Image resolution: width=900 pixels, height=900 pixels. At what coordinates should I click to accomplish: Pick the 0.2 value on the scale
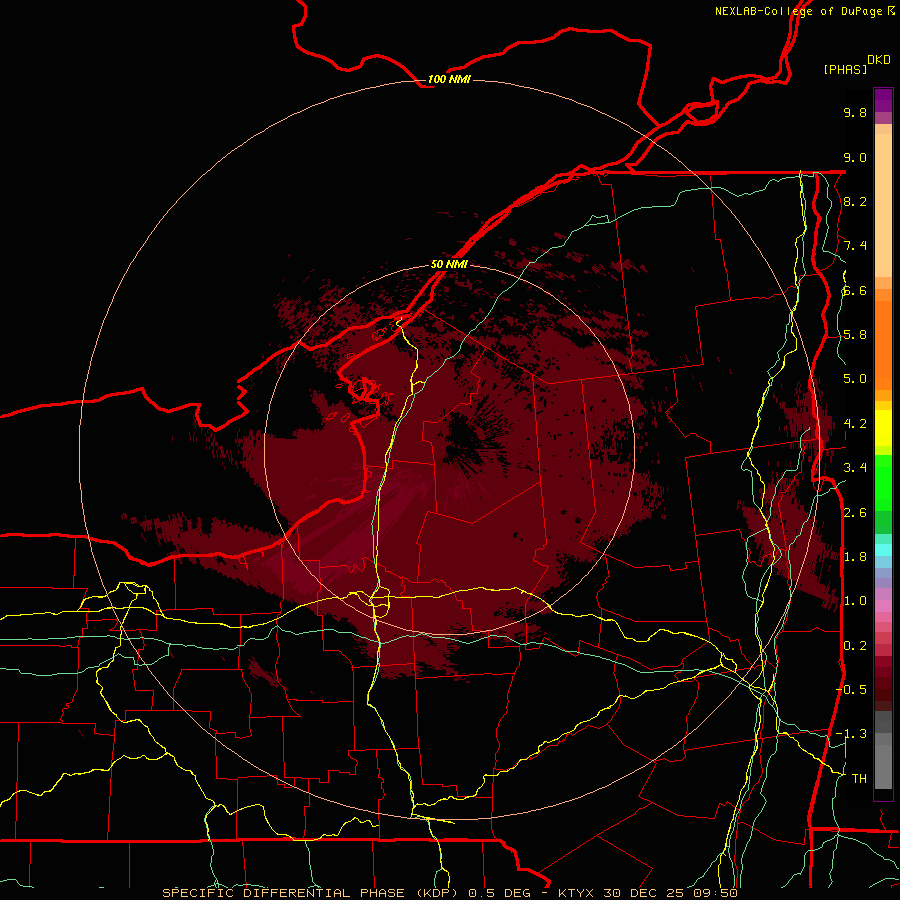pyautogui.click(x=855, y=646)
